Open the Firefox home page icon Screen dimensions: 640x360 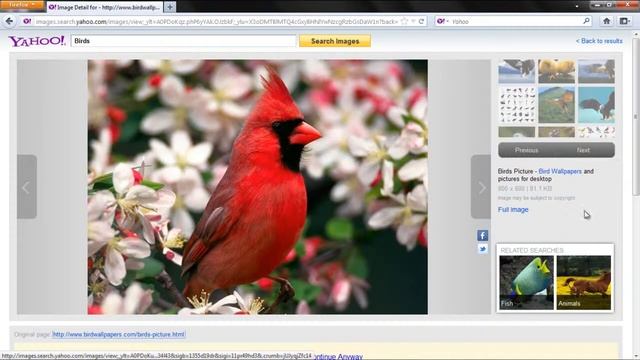607,21
